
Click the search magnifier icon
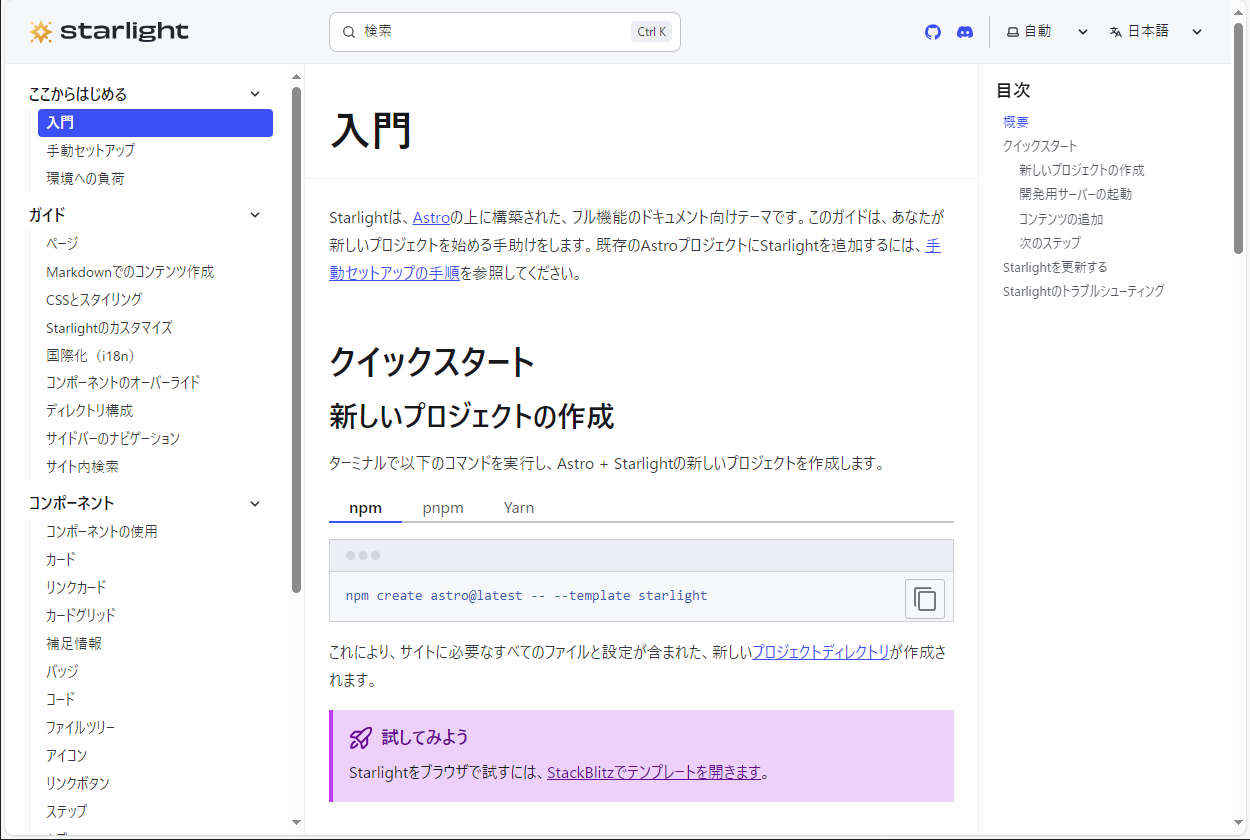tap(349, 32)
